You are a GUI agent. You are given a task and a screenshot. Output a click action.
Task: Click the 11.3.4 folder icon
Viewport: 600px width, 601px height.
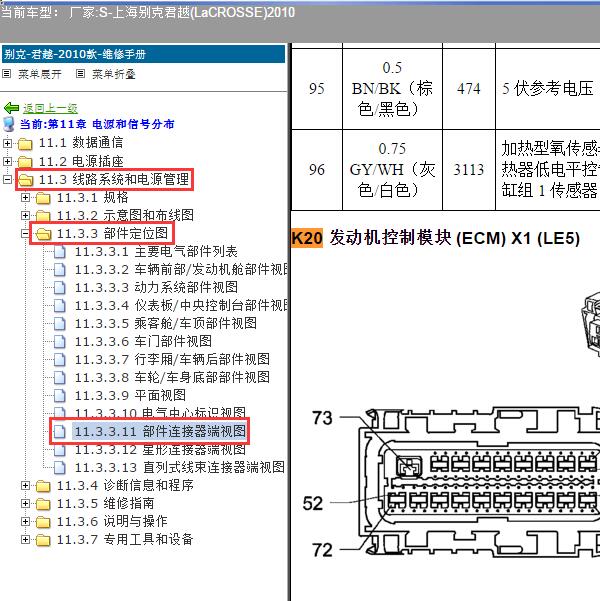[x=43, y=486]
